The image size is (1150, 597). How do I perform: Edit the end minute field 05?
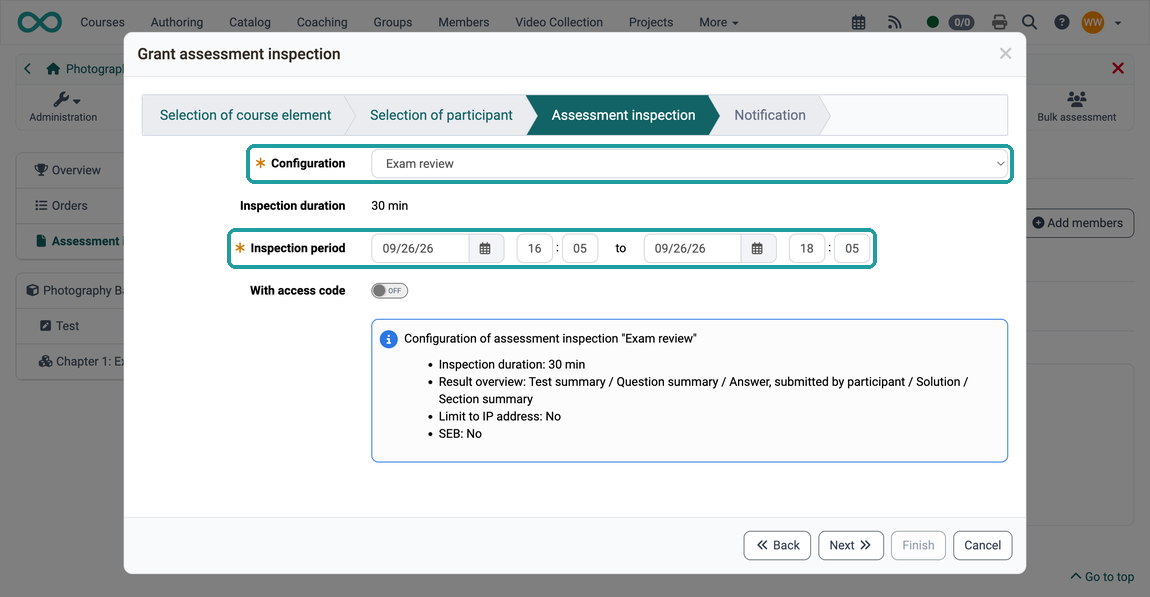[852, 249]
